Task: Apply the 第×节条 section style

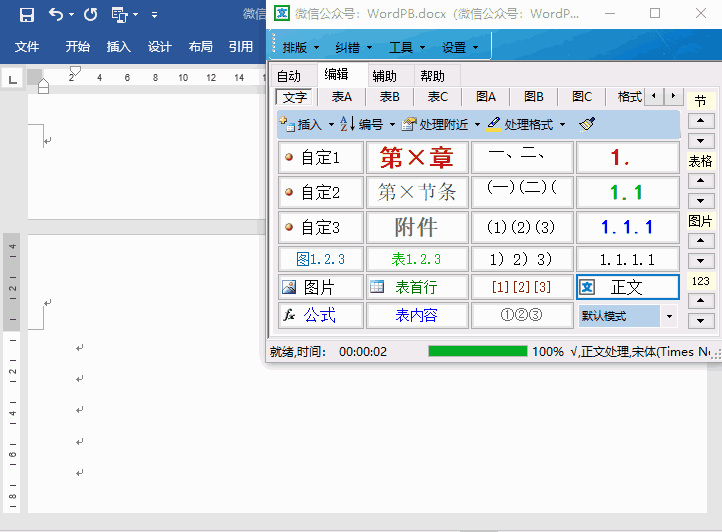Action: click(x=417, y=193)
